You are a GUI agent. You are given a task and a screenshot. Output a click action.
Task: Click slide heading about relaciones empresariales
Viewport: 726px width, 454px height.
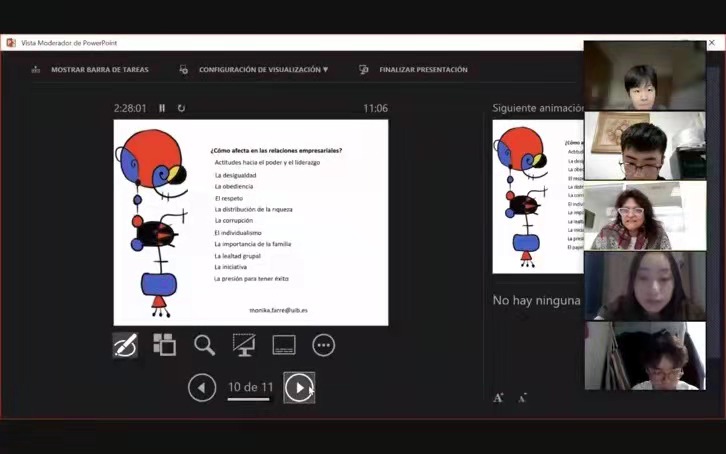click(276, 150)
